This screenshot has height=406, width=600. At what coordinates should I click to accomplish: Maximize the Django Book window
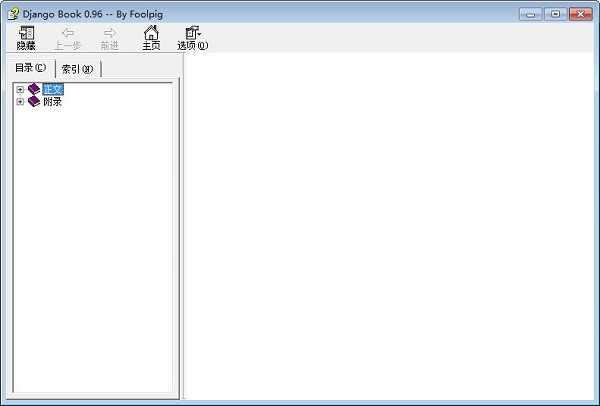pos(555,14)
